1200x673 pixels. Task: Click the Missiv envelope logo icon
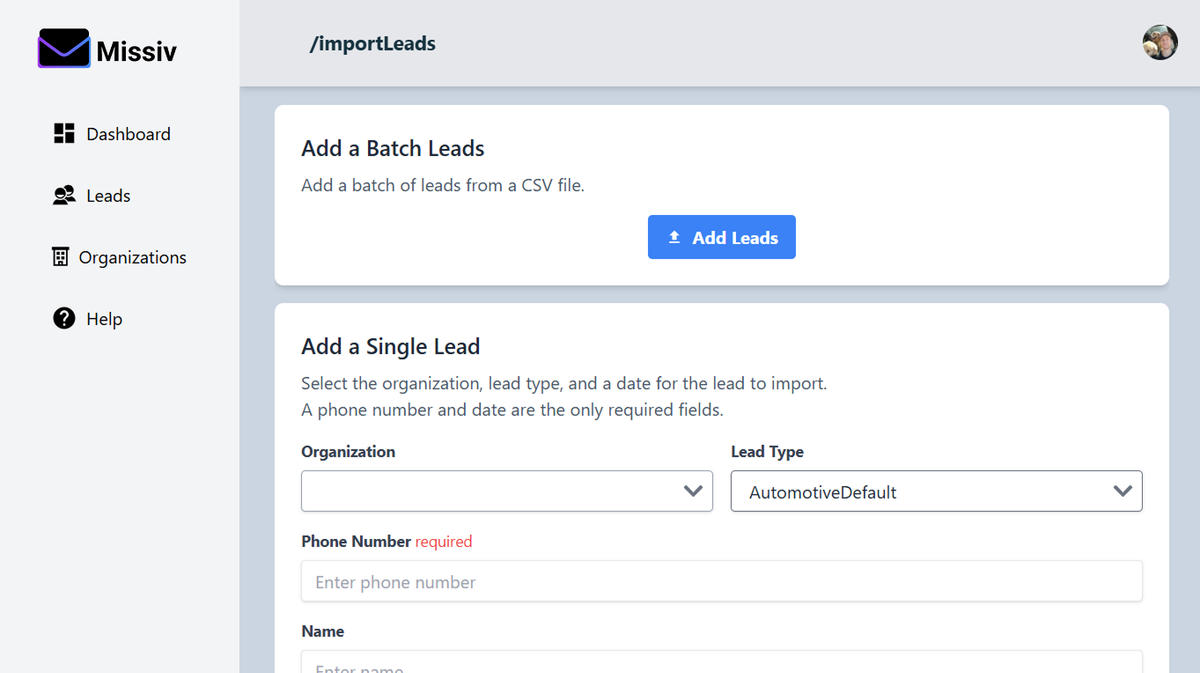pyautogui.click(x=64, y=49)
